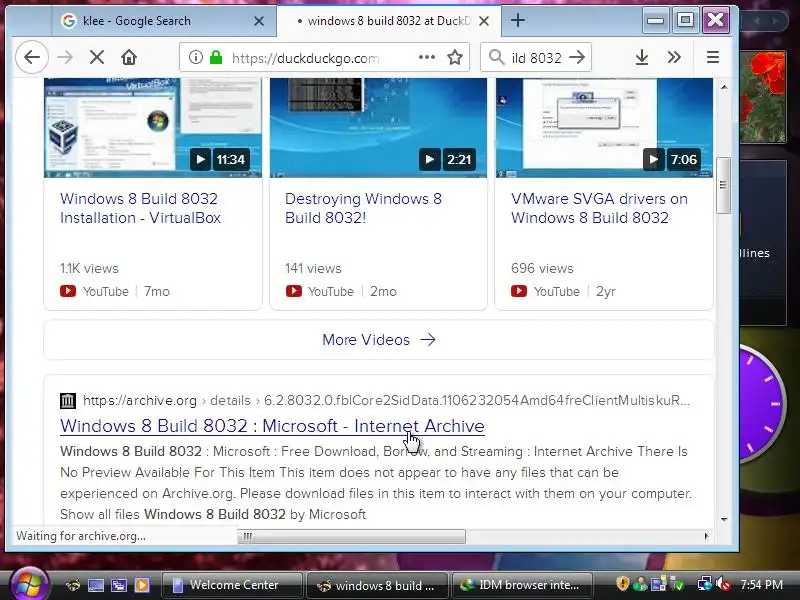Select the DuckDuckGo windows 8 build 8032 tab

tap(389, 21)
